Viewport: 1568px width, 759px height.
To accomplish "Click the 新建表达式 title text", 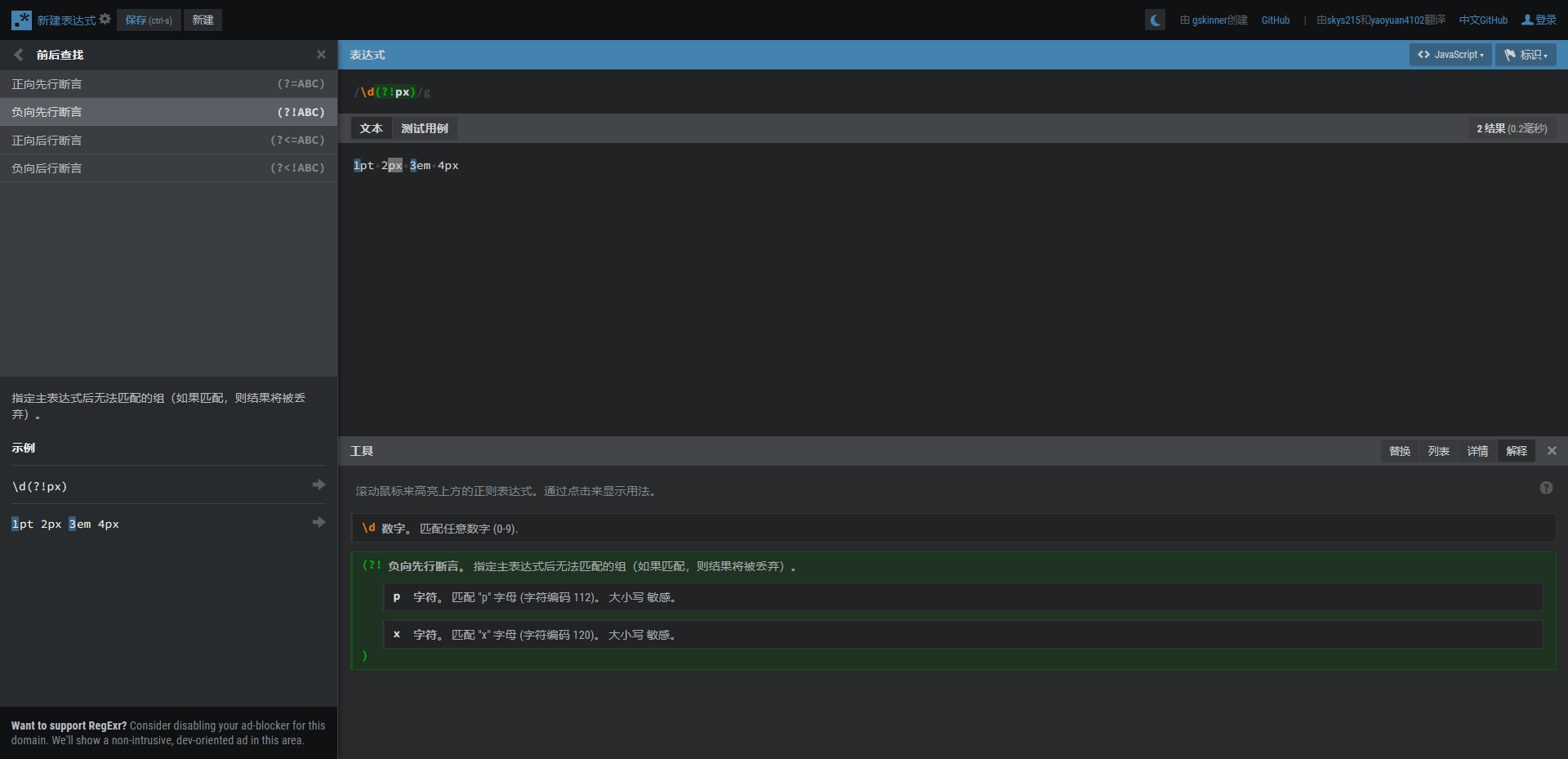I will (66, 20).
